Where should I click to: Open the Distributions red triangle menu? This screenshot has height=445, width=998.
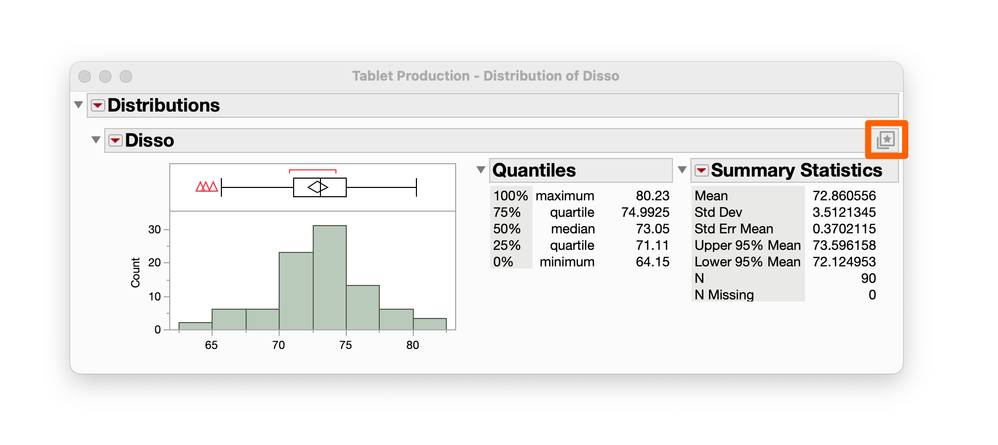click(x=97, y=105)
